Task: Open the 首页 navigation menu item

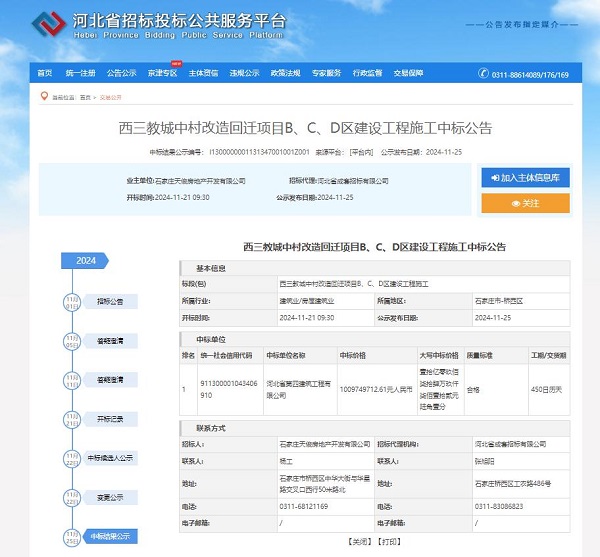Action: coord(44,74)
